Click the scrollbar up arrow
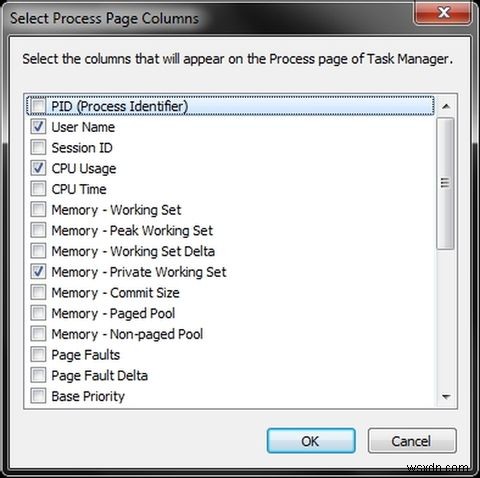 (x=446, y=106)
